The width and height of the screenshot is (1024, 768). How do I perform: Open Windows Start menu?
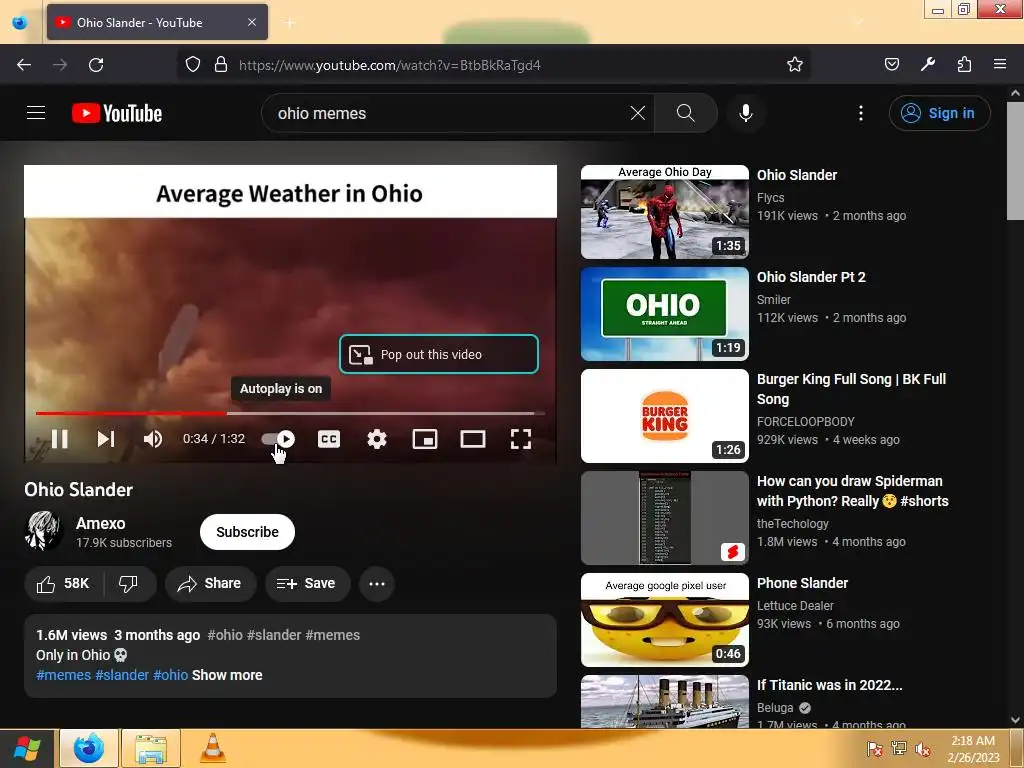(x=27, y=748)
